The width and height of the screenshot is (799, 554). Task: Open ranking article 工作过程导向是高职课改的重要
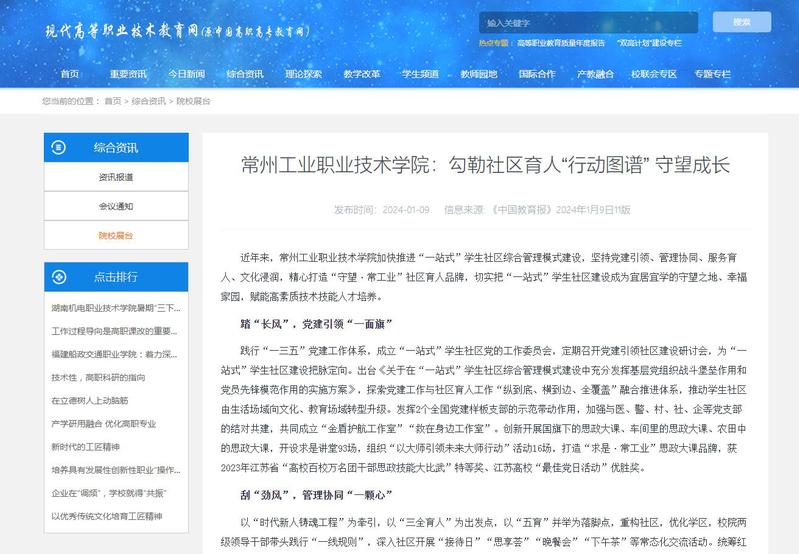click(114, 331)
